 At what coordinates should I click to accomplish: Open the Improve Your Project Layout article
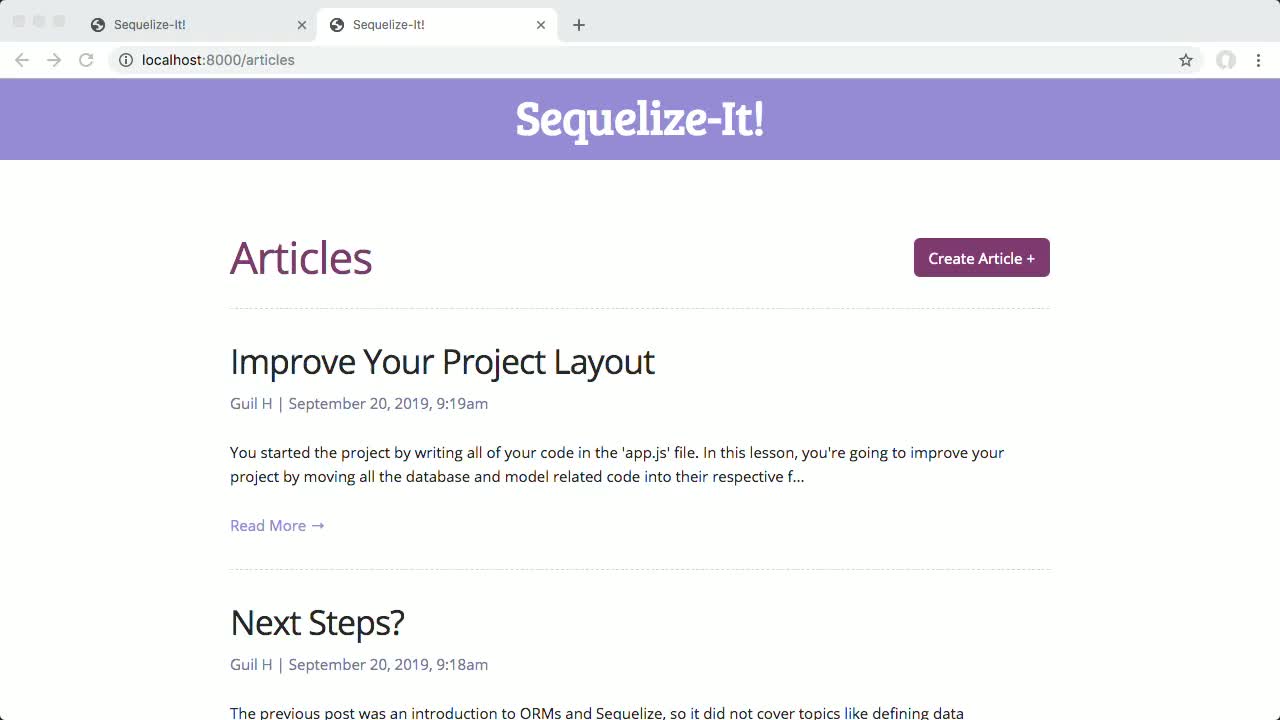point(442,361)
